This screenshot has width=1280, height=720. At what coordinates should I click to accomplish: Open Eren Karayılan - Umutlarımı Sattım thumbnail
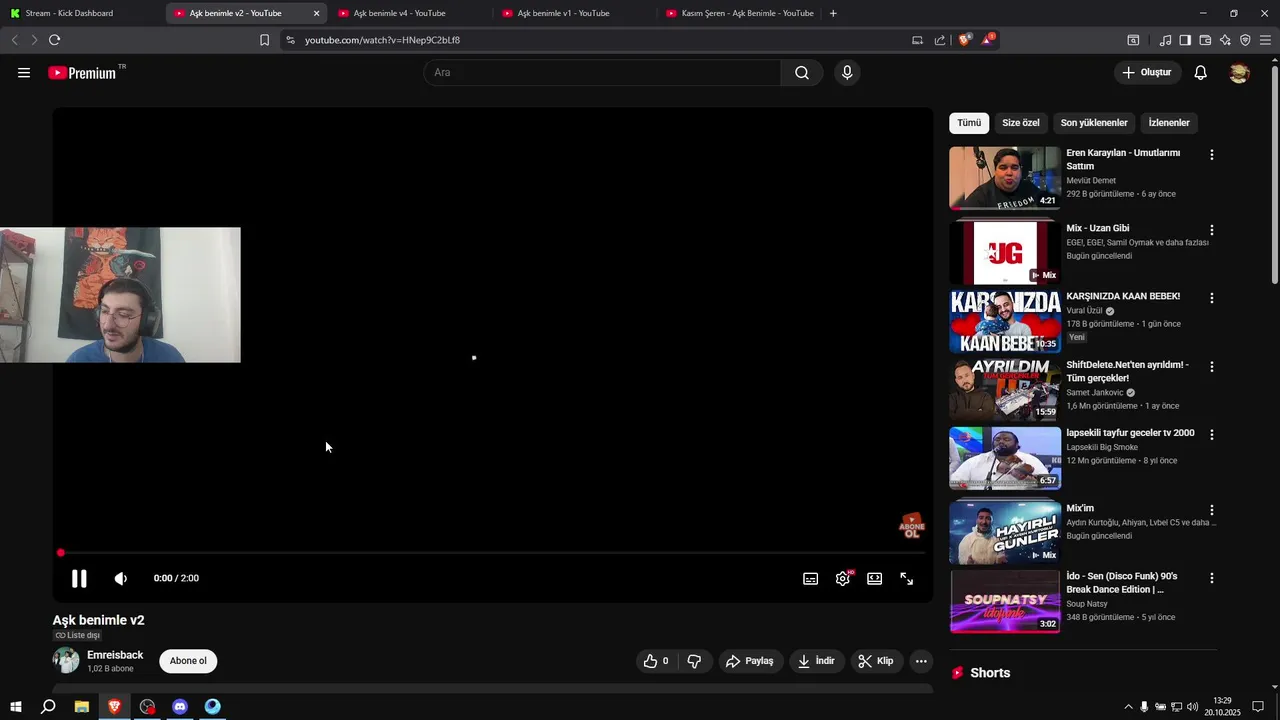pos(1005,178)
